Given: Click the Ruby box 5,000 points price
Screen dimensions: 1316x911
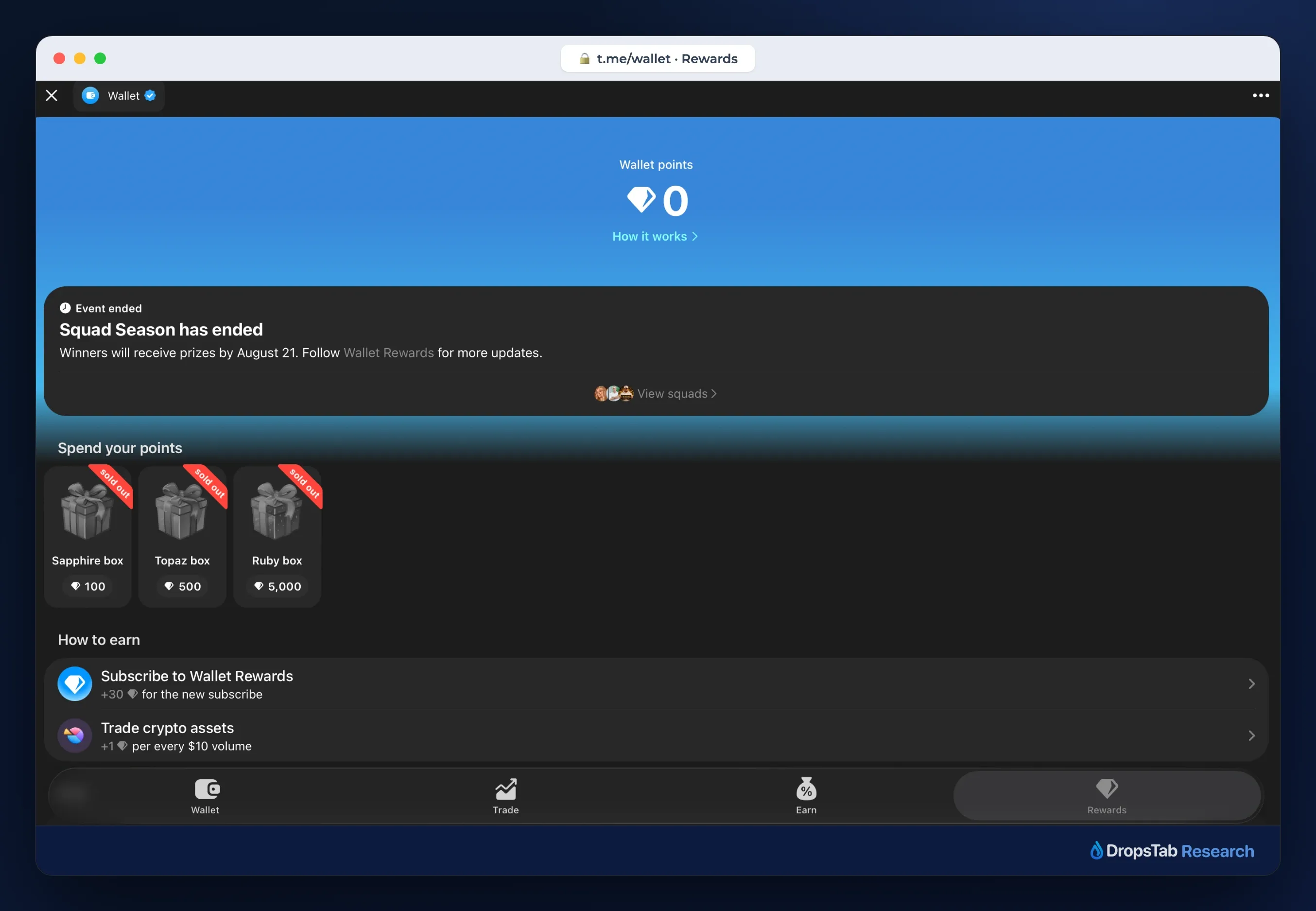Looking at the screenshot, I should [x=277, y=586].
